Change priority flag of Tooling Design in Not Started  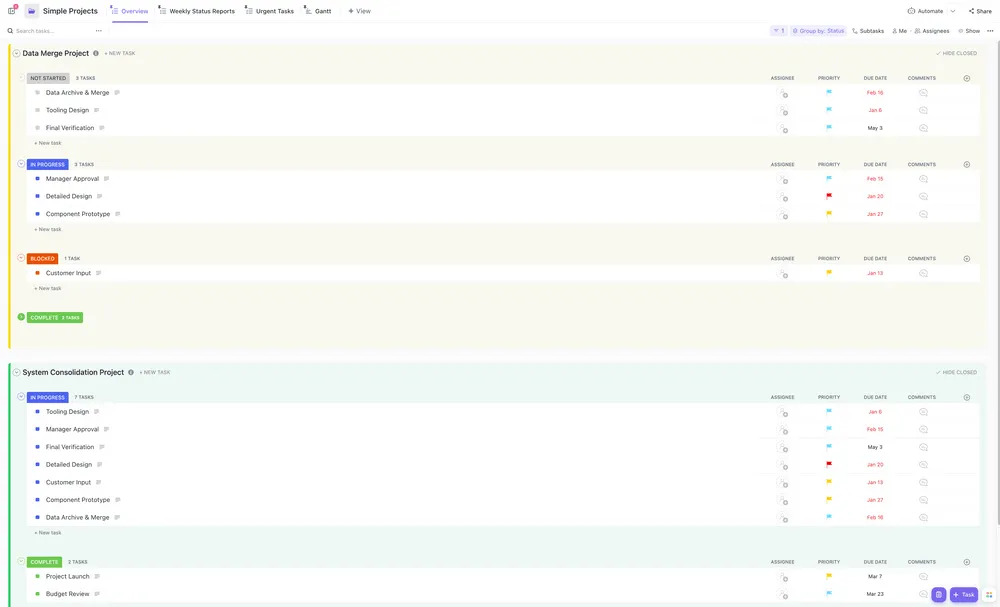coord(828,110)
